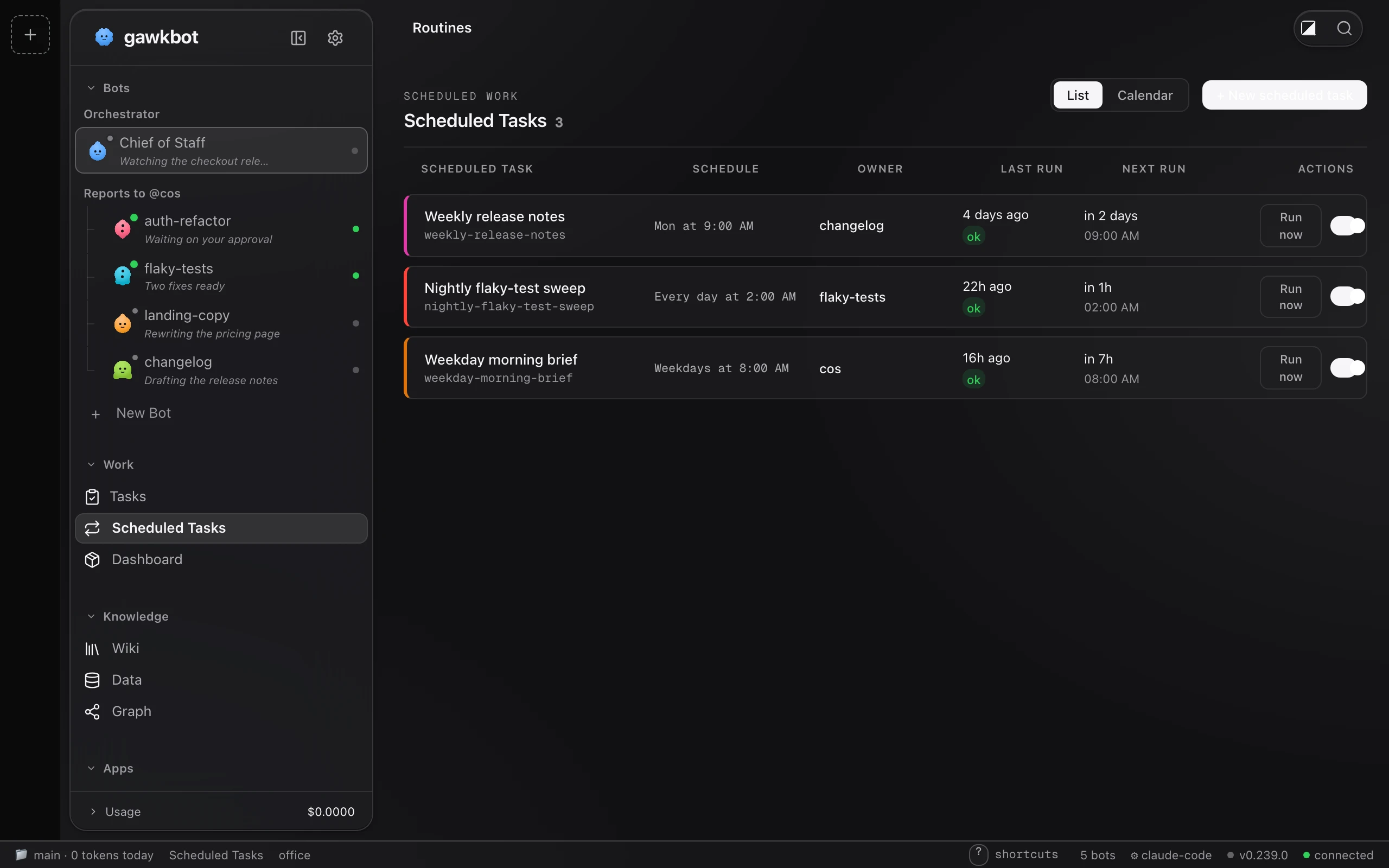The image size is (1389, 868).
Task: Click the gawkbot logo icon
Action: tap(104, 37)
